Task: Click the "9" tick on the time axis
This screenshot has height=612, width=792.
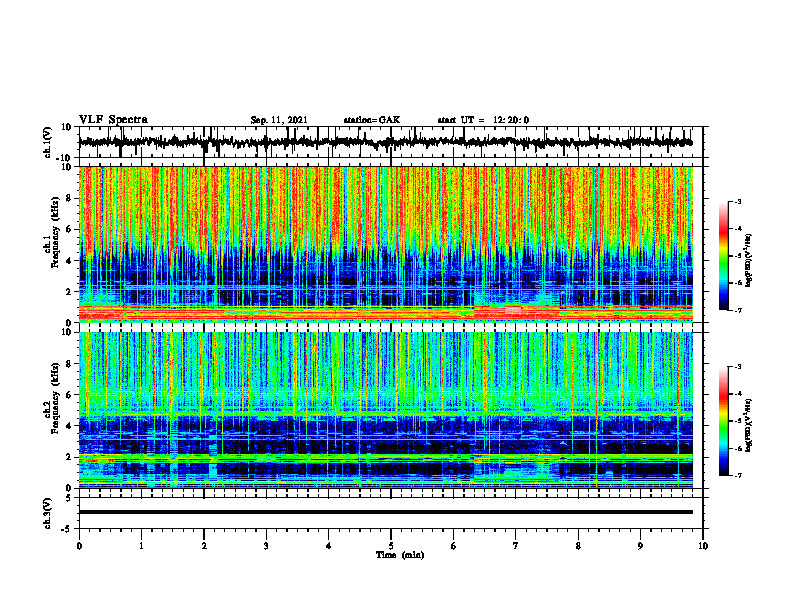Action: (x=640, y=546)
